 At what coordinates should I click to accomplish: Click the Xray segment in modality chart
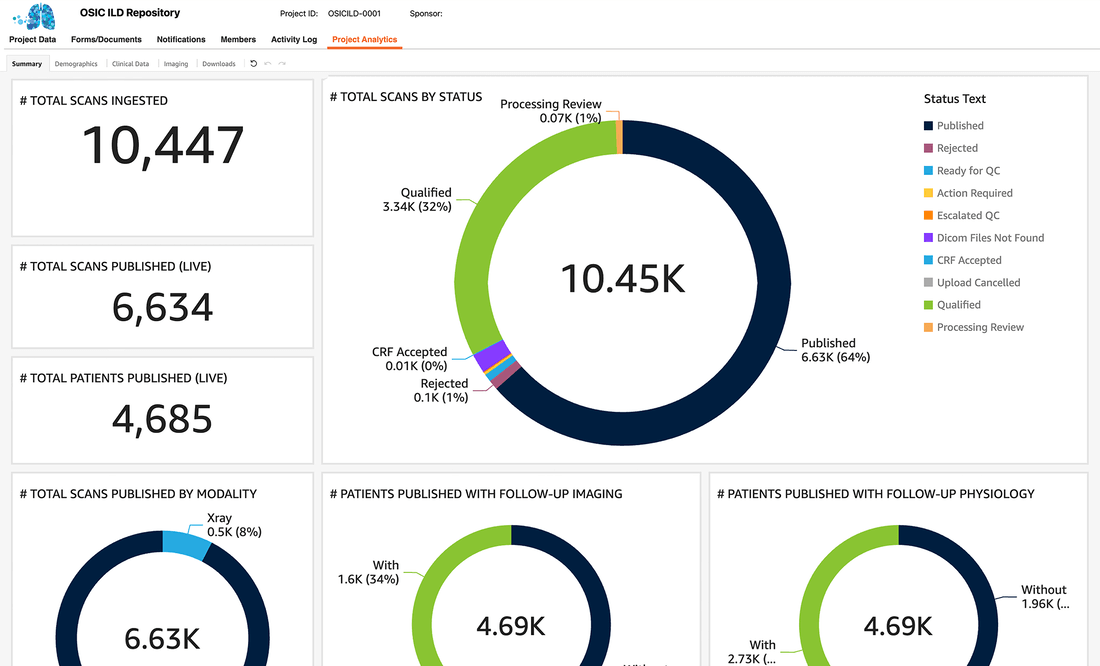point(183,541)
